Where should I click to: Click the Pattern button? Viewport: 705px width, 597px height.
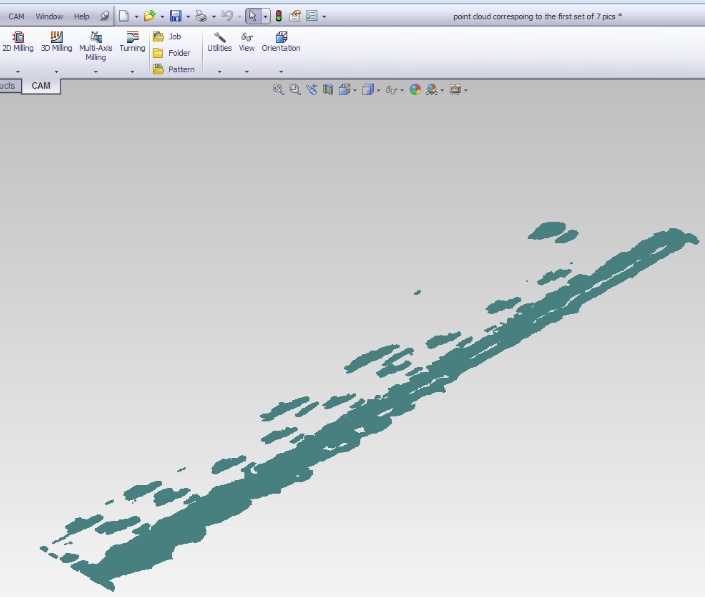pyautogui.click(x=174, y=69)
